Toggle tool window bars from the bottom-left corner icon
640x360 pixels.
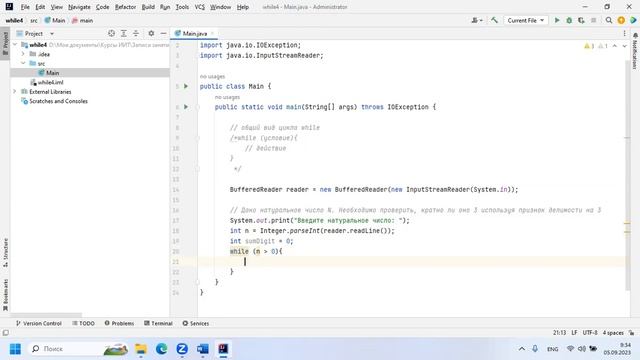(5, 333)
